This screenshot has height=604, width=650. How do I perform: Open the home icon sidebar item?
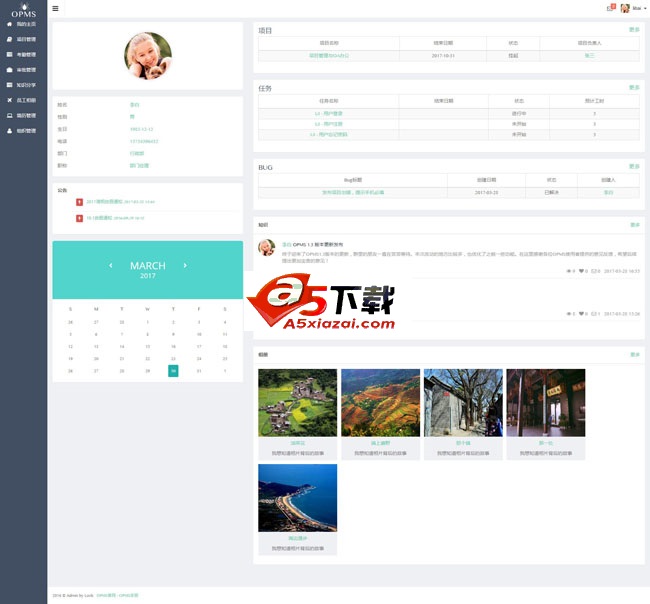coord(10,24)
